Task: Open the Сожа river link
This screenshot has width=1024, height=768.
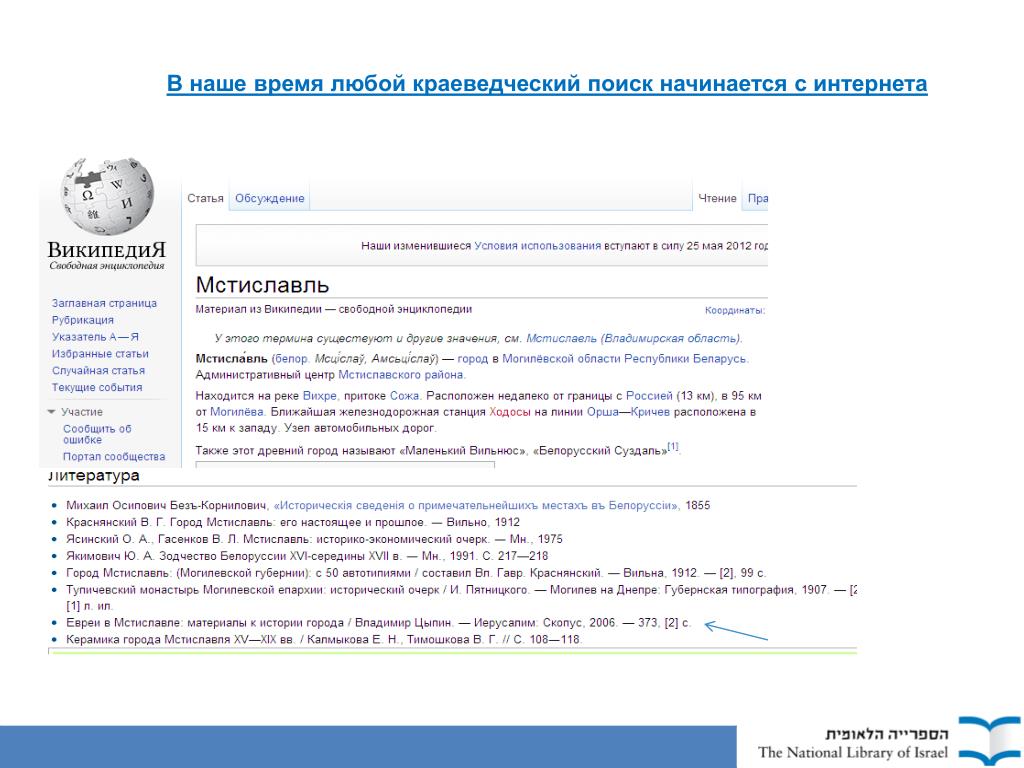Action: (x=404, y=396)
